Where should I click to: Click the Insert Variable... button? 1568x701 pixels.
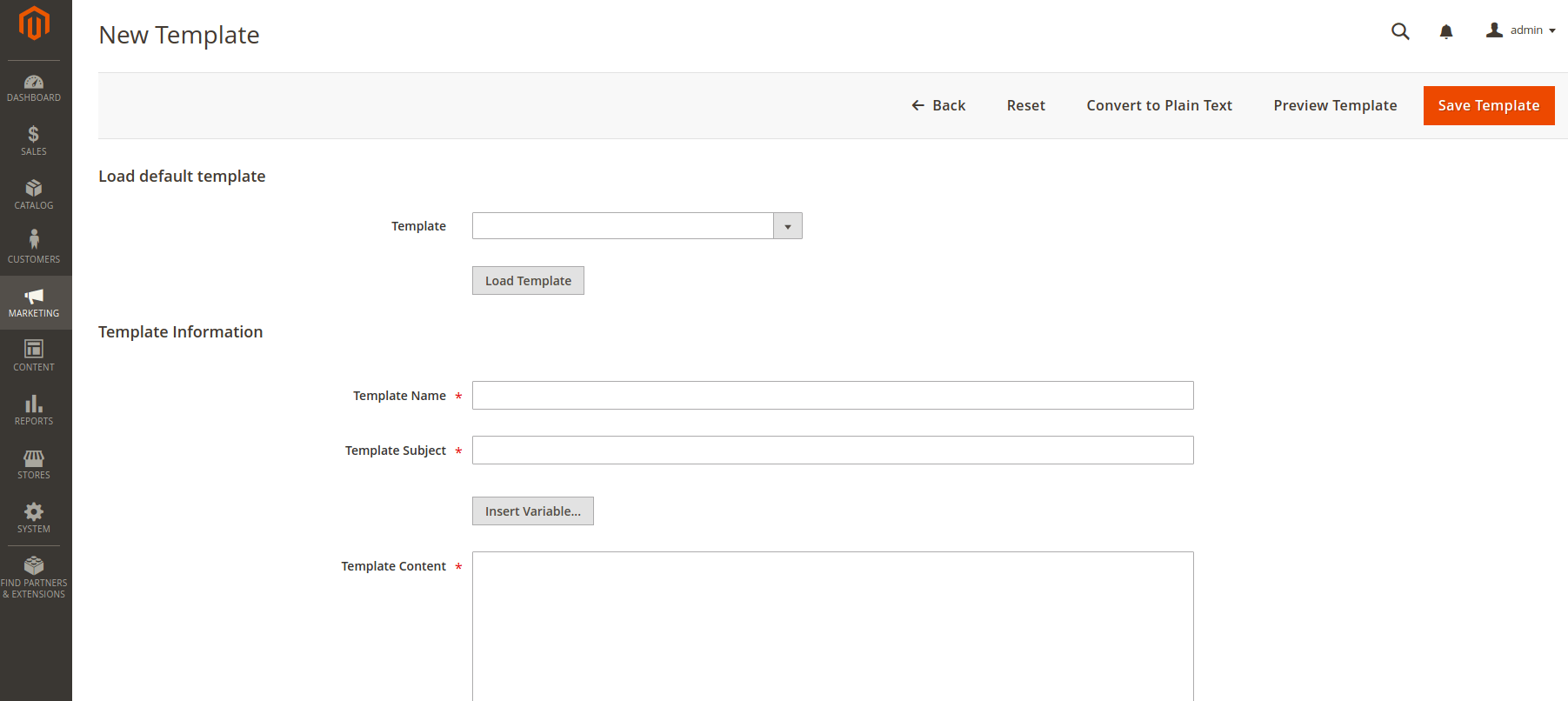(533, 511)
